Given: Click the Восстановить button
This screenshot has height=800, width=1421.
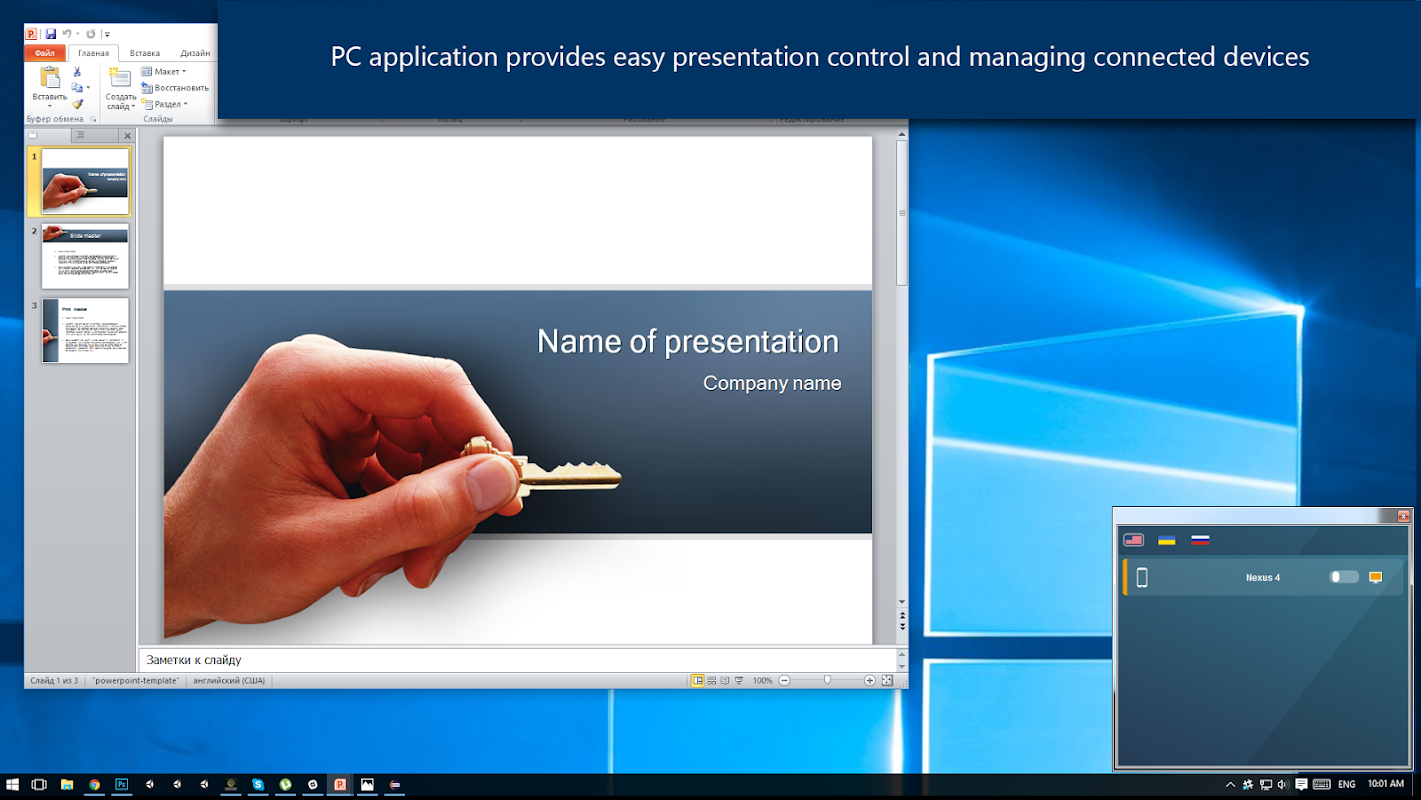Looking at the screenshot, I should pos(175,88).
